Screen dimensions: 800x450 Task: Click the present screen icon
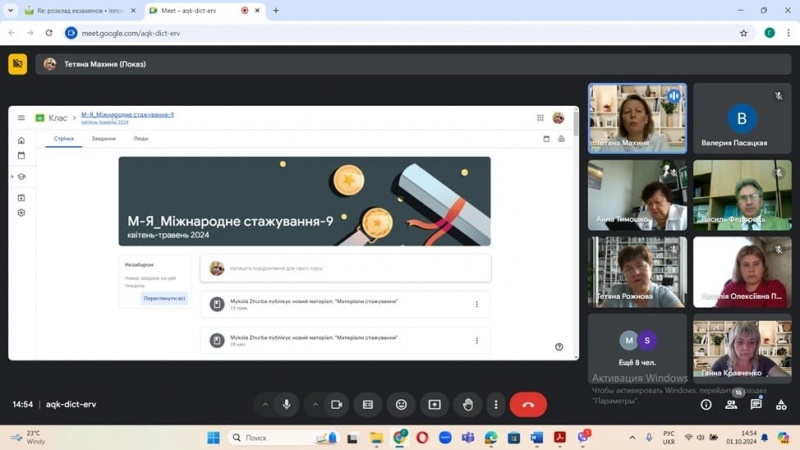(434, 404)
